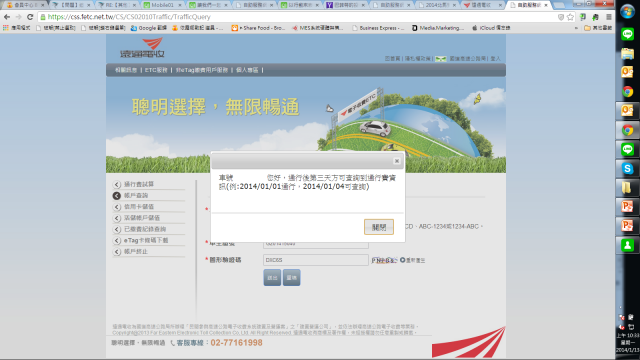Open 信用卡儲值 in the left sidebar
640x360 pixels.
pyautogui.click(x=139, y=207)
